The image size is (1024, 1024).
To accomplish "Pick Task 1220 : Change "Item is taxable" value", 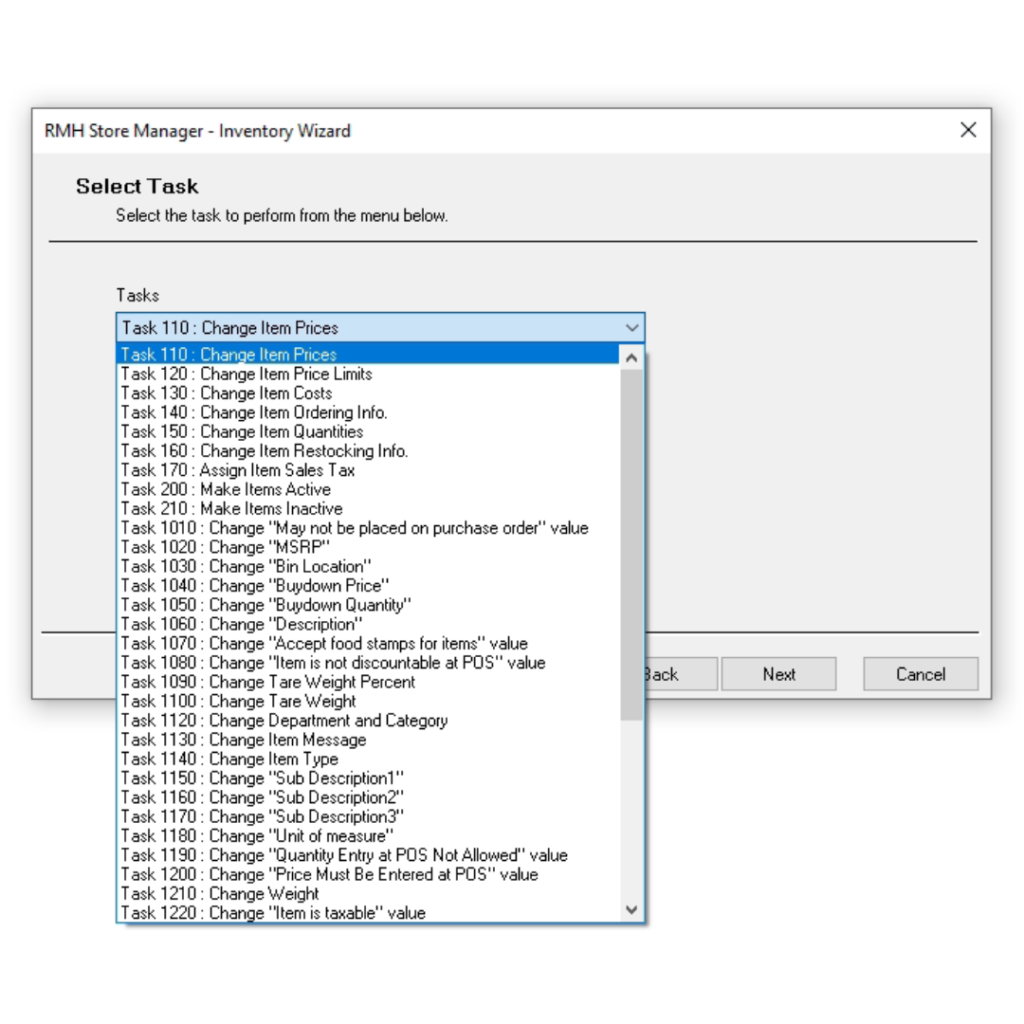I will 368,913.
